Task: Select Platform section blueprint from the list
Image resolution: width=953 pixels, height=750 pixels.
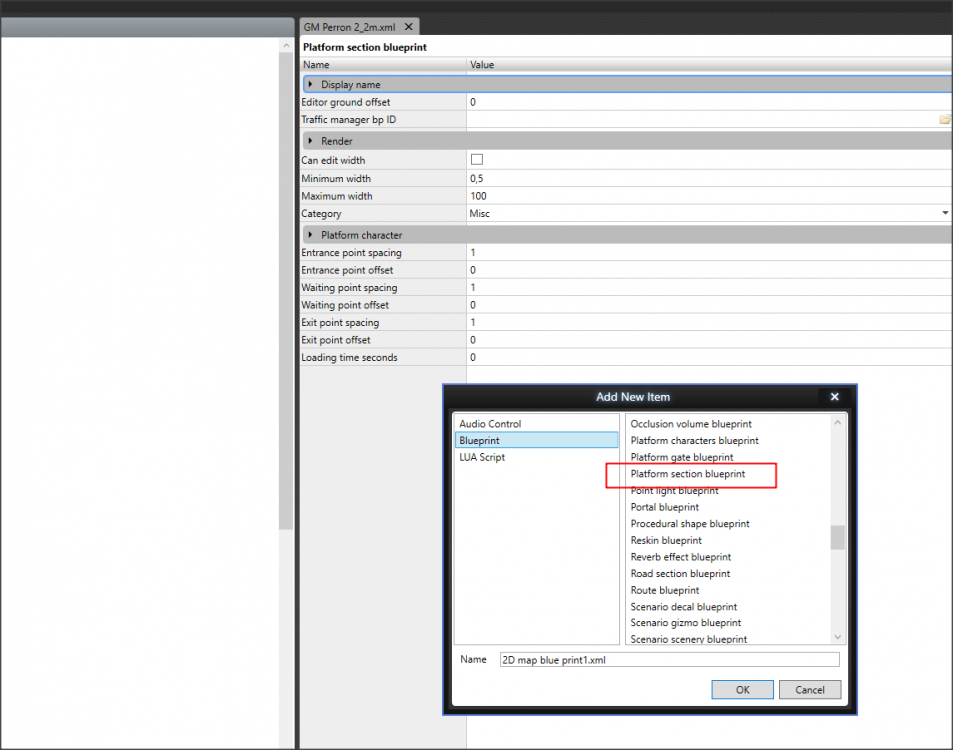Action: tap(688, 474)
